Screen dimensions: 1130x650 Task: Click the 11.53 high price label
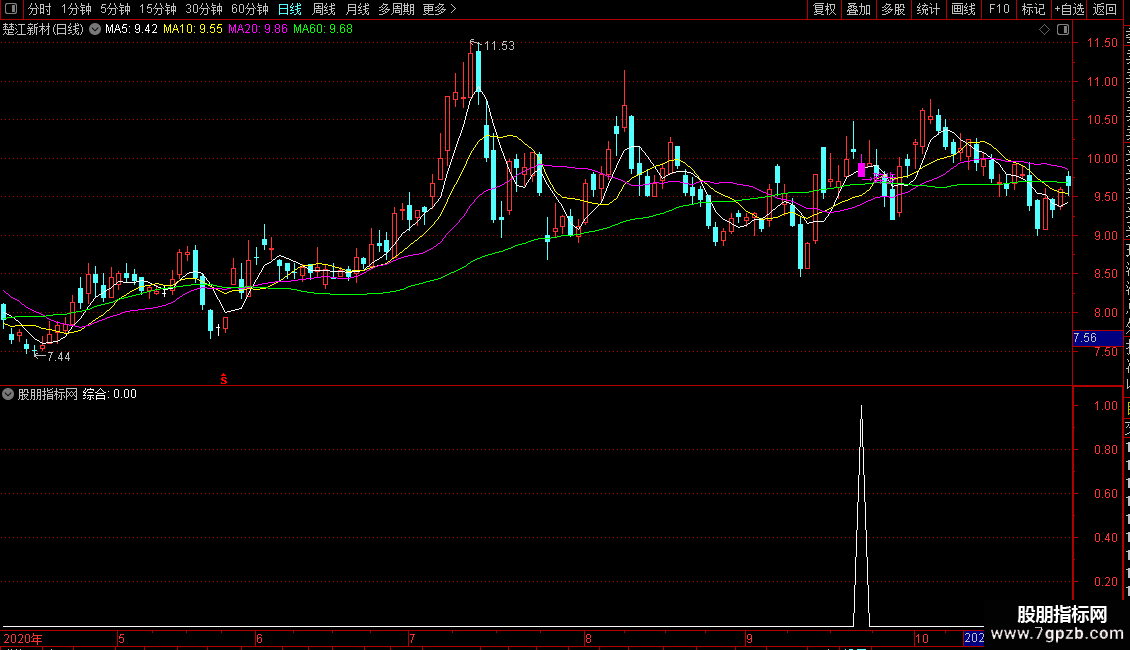coord(499,46)
